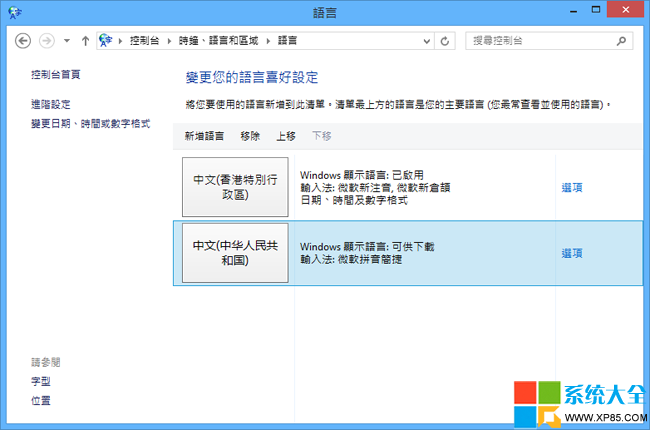This screenshot has width=650, height=430.
Task: Open recent locations dropdown arrow
Action: pos(67,41)
